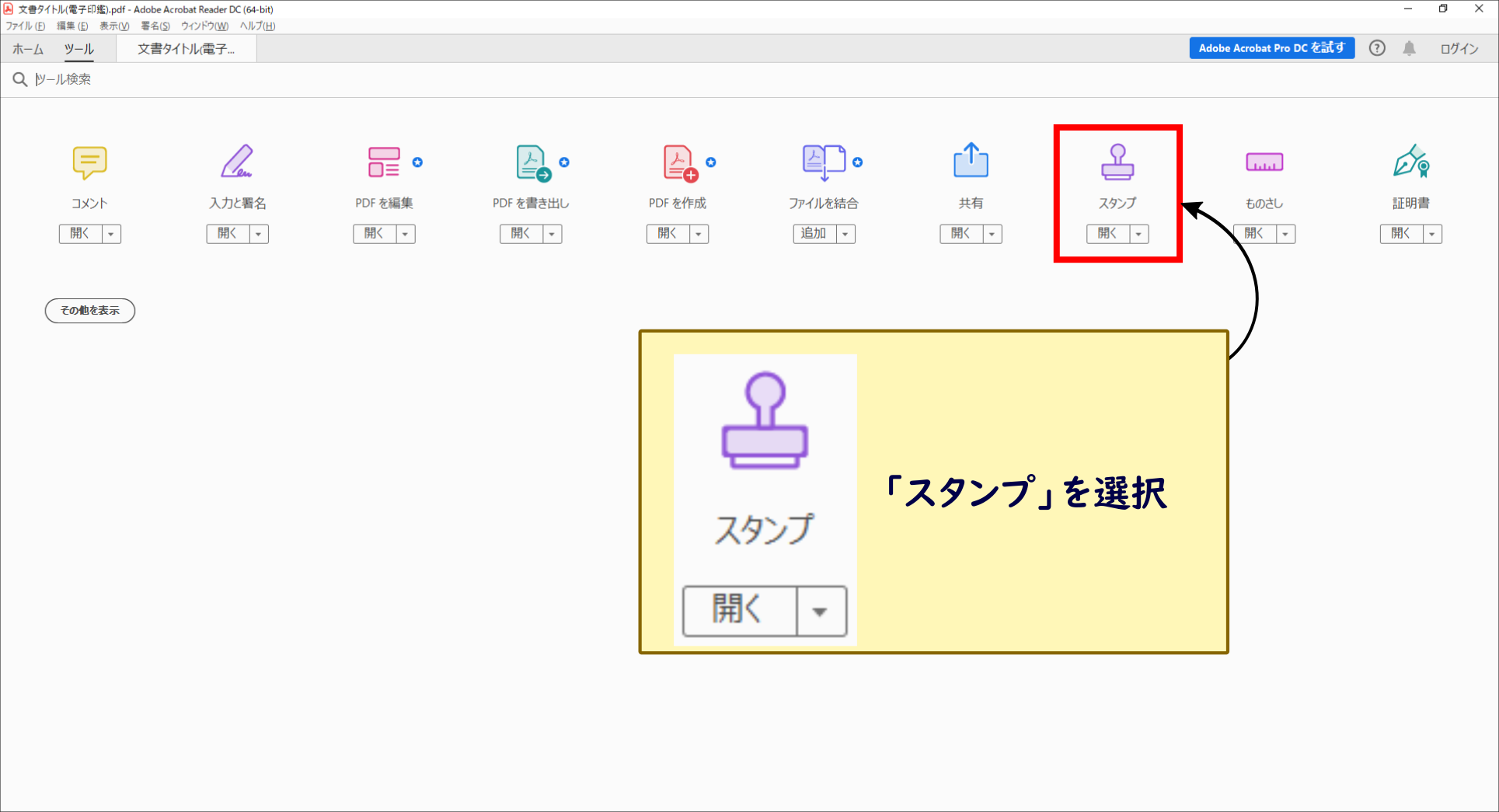Select the Combine Files (ファイルを結合) icon
1499x812 pixels.
pos(823,162)
